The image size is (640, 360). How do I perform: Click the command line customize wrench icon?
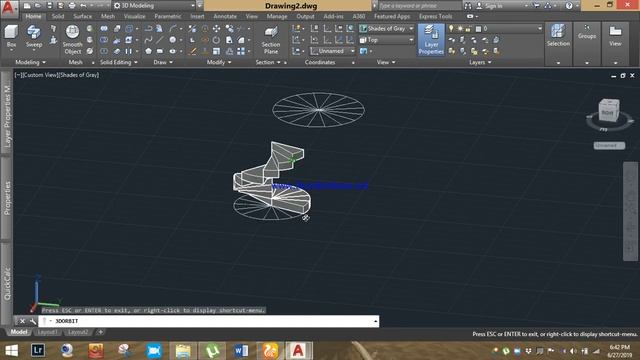click(33, 321)
